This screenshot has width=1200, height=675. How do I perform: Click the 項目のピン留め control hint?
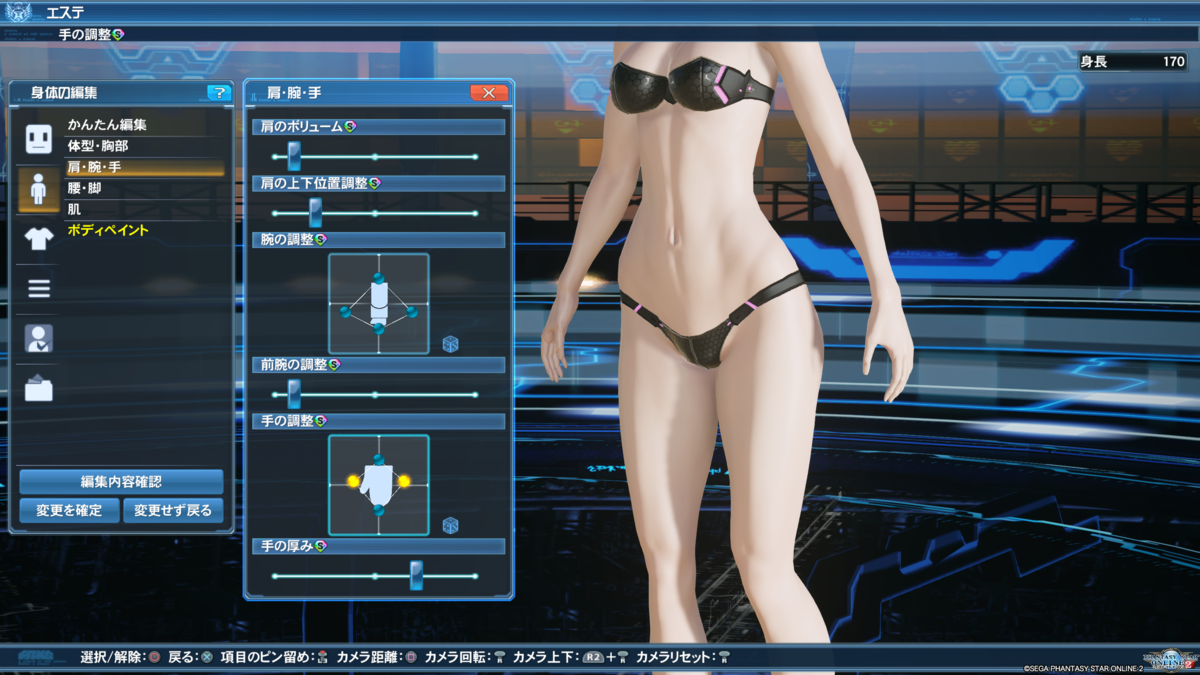(274, 657)
